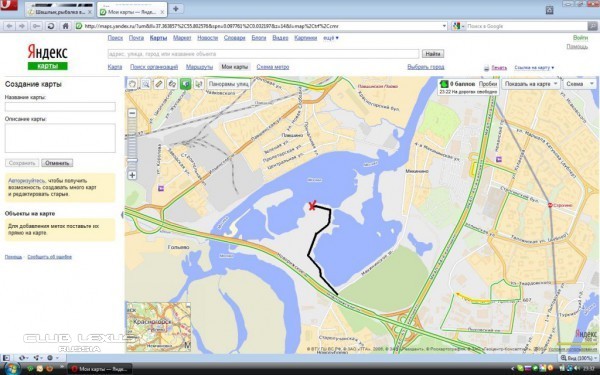Select the ruler distance measuring tool
The height and width of the screenshot is (375, 600).
click(x=159, y=84)
